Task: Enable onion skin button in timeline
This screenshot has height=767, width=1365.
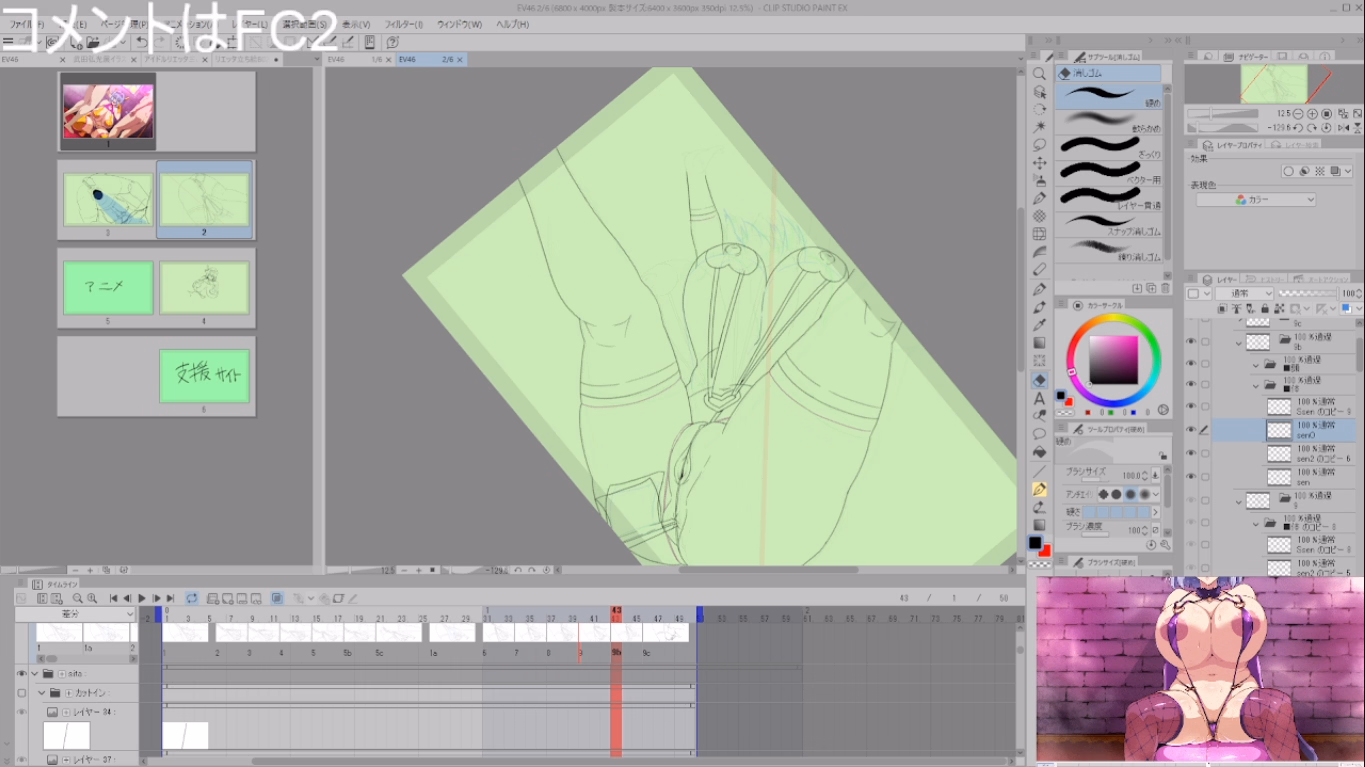Action: point(277,598)
